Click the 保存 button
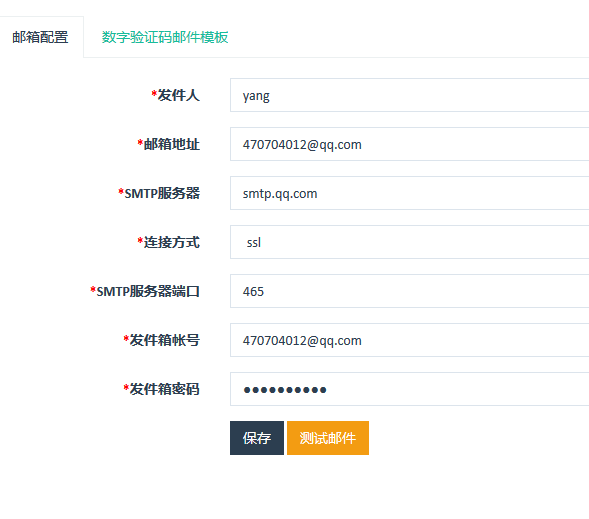589x519 pixels. coord(257,438)
